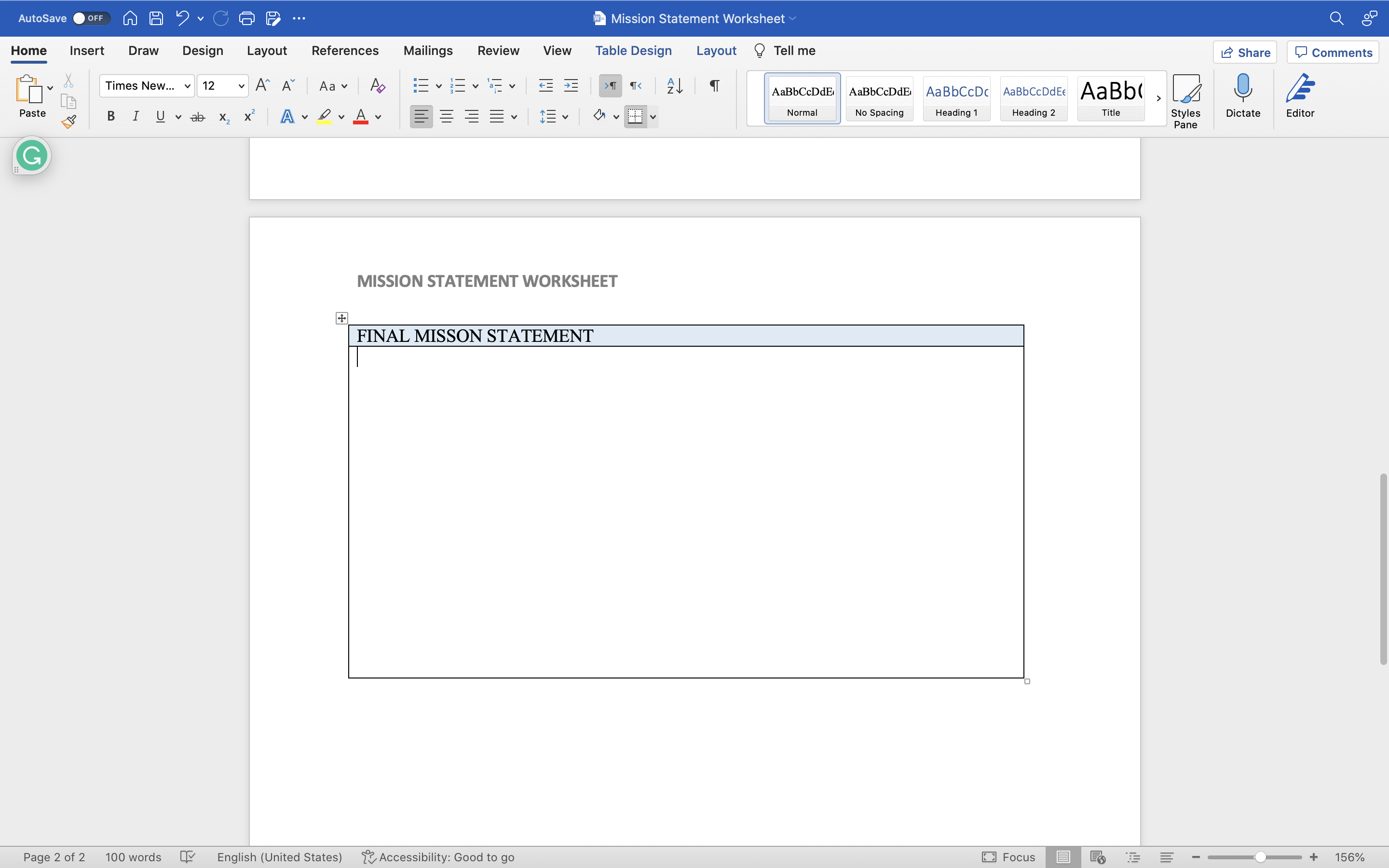Screen dimensions: 1389x868
Task: Toggle the Show/Hide paragraph marks icon
Action: click(x=713, y=85)
